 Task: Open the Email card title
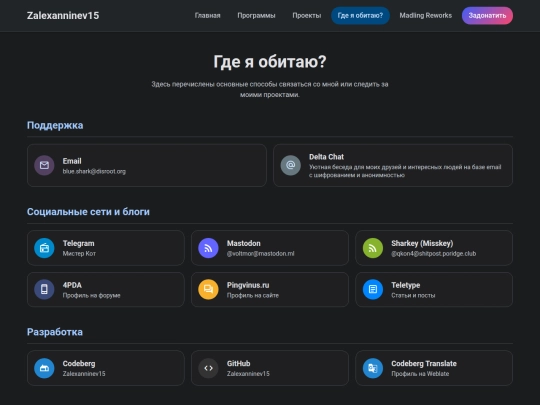pos(72,161)
